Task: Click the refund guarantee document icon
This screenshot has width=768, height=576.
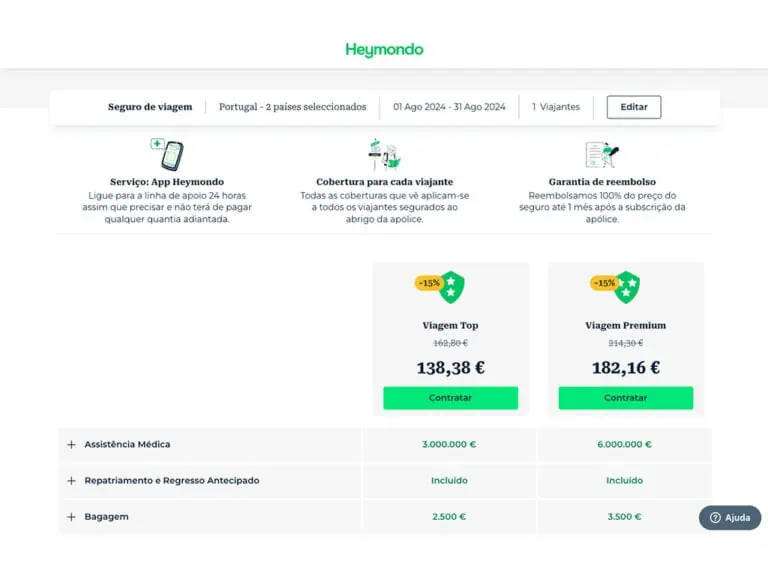Action: (602, 154)
